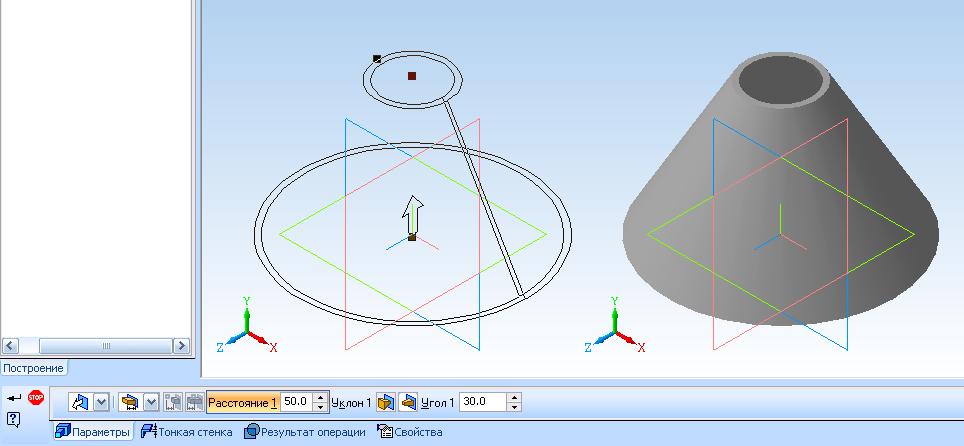This screenshot has width=964, height=446.
Task: Click the brown origin handle below the direction arrow
Action: [x=412, y=237]
